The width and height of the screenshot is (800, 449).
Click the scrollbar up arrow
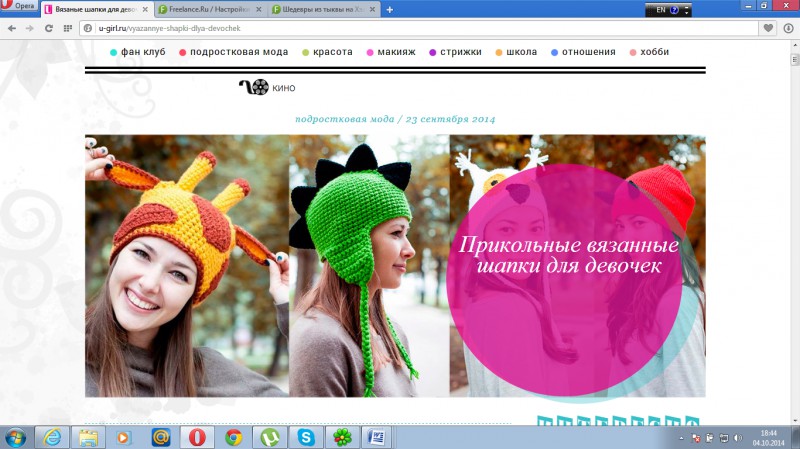(x=795, y=45)
